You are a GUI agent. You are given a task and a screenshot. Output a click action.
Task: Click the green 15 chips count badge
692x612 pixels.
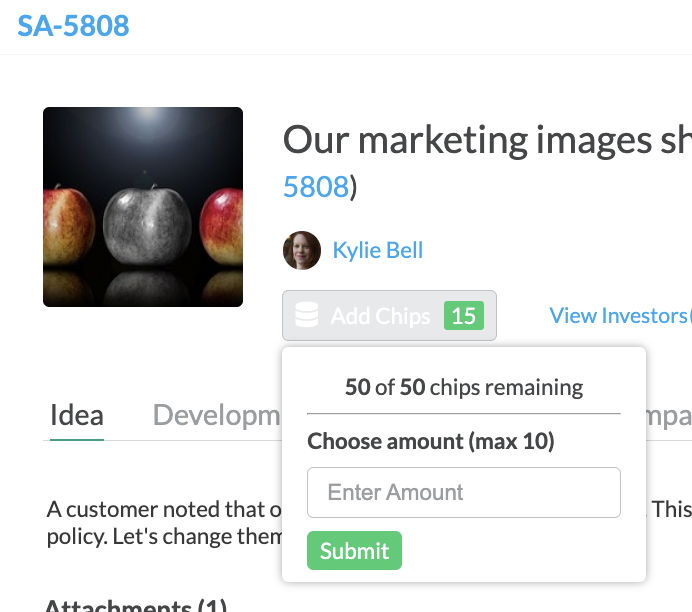tap(463, 315)
